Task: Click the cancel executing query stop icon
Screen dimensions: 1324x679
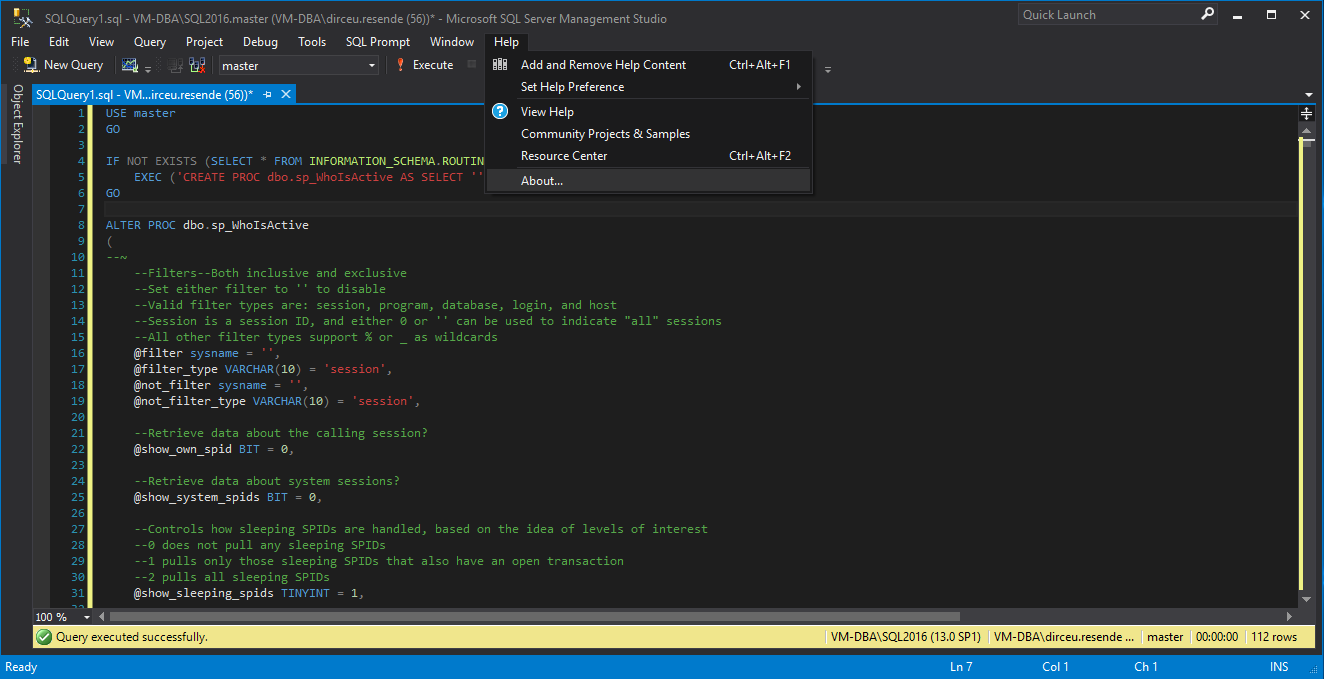Action: click(x=472, y=65)
